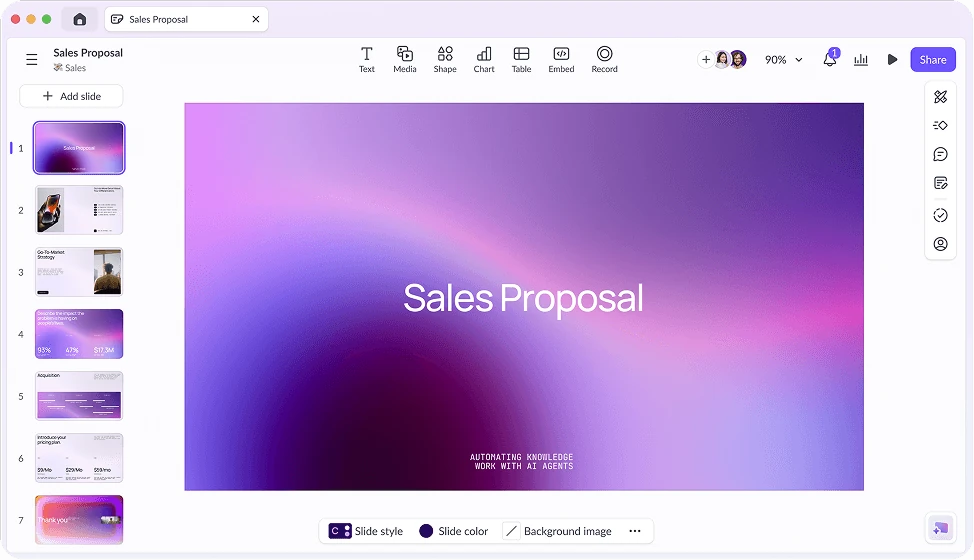The image size is (974, 560).
Task: Select slide 3 Go-To-Market Strategy thumbnail
Action: point(79,272)
